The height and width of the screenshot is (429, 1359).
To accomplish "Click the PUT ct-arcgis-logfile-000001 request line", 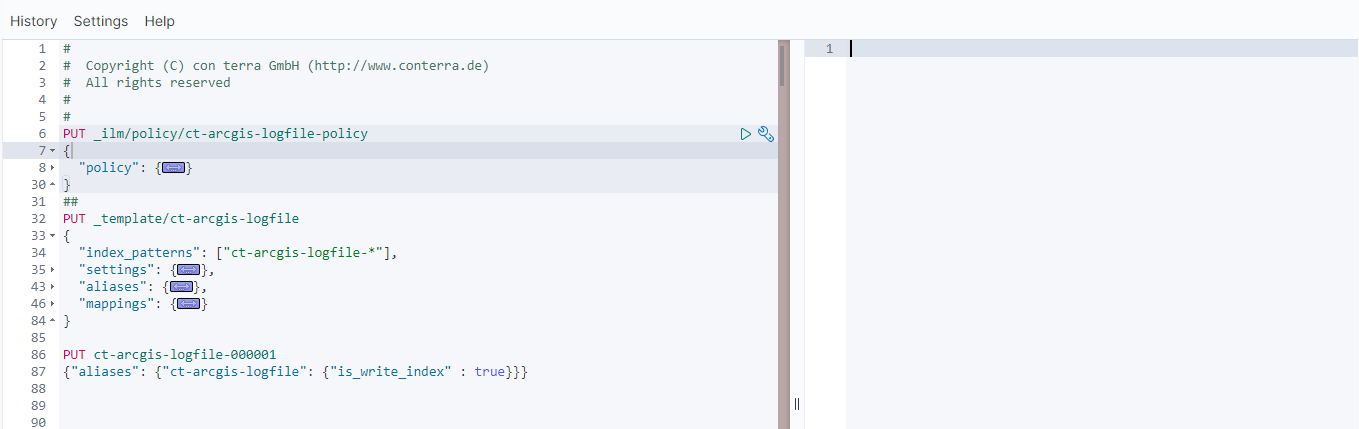I will [x=169, y=355].
